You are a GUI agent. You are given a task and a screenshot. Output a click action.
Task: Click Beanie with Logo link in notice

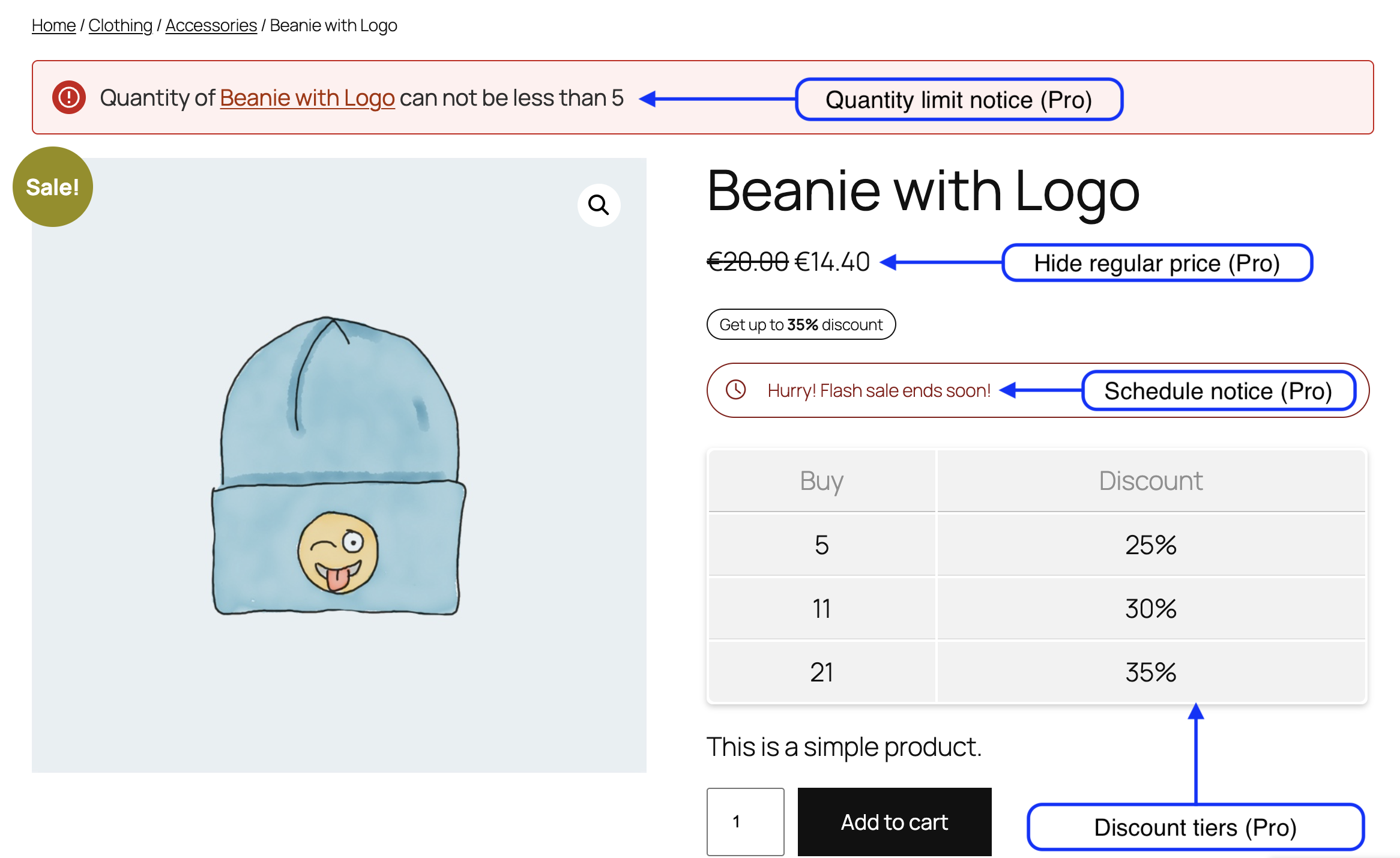(307, 98)
